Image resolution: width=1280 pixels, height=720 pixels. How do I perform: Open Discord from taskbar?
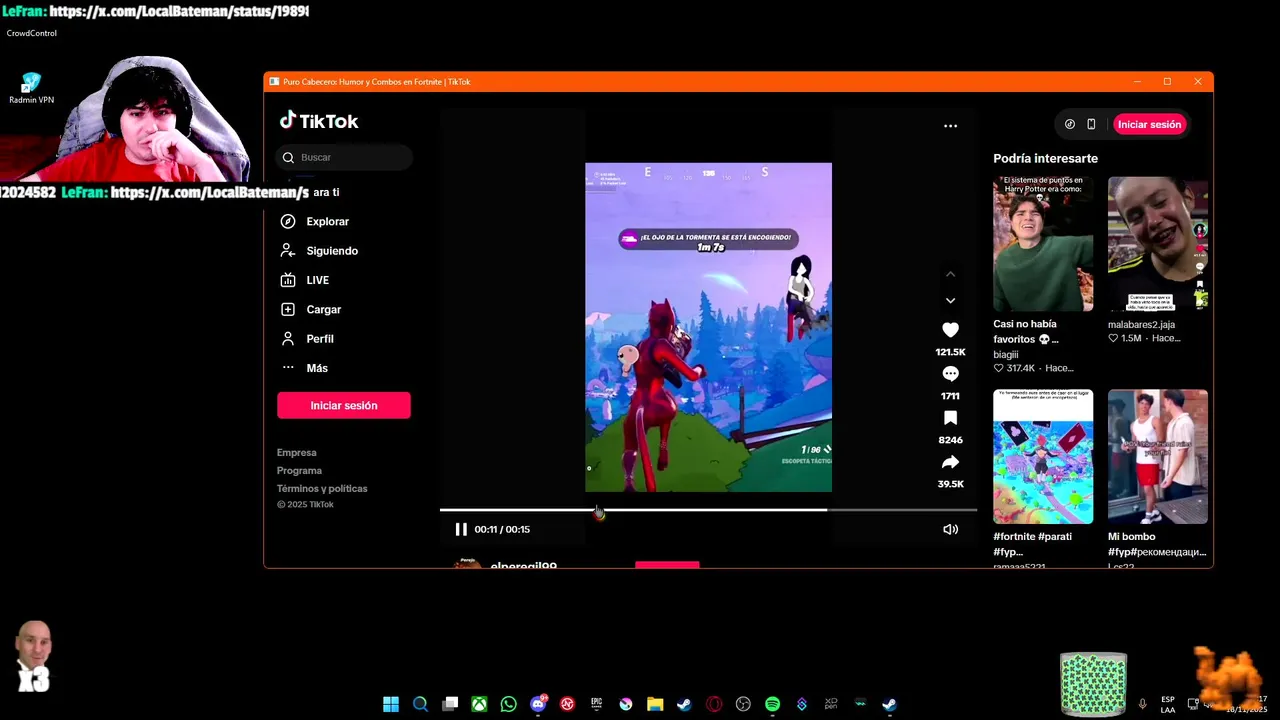pos(538,704)
